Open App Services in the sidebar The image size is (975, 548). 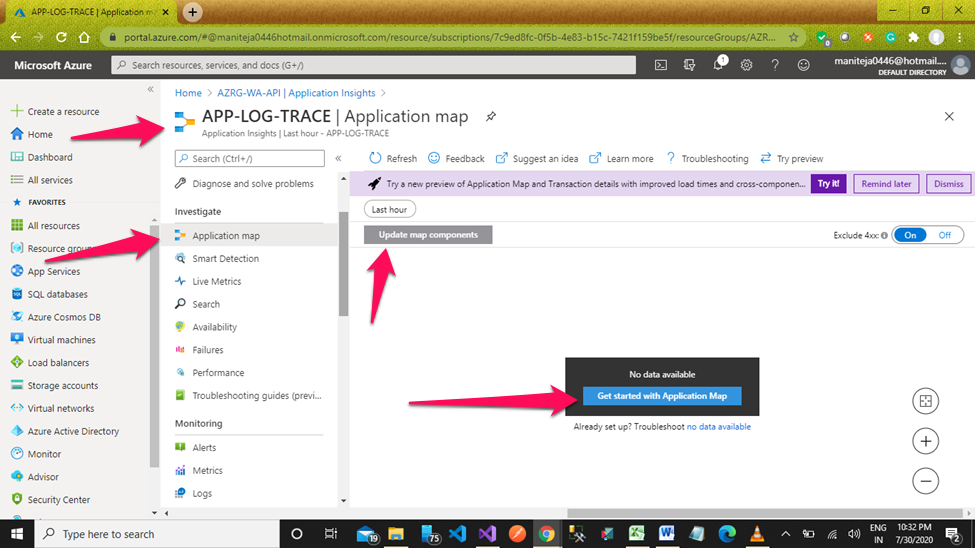(x=45, y=271)
